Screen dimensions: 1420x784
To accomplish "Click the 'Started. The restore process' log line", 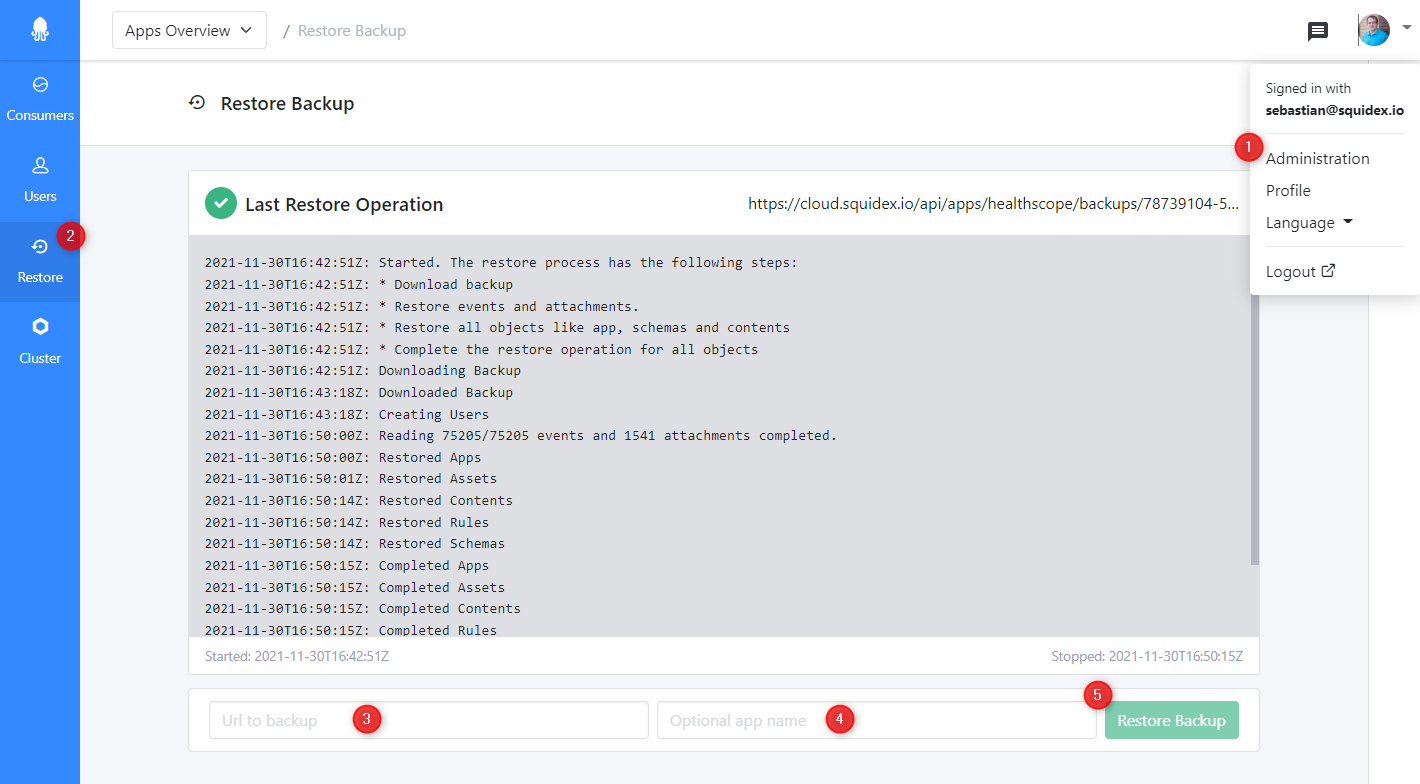I will 501,263.
